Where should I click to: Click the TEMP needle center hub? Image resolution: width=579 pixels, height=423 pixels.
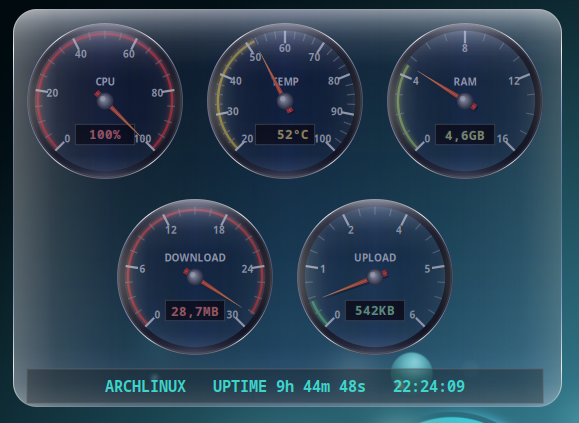point(285,101)
